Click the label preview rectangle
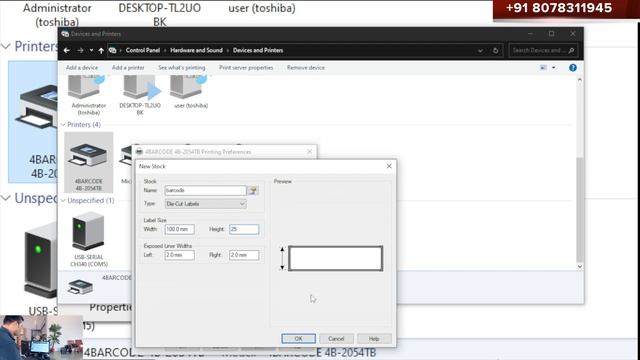640x360 pixels. pyautogui.click(x=336, y=258)
